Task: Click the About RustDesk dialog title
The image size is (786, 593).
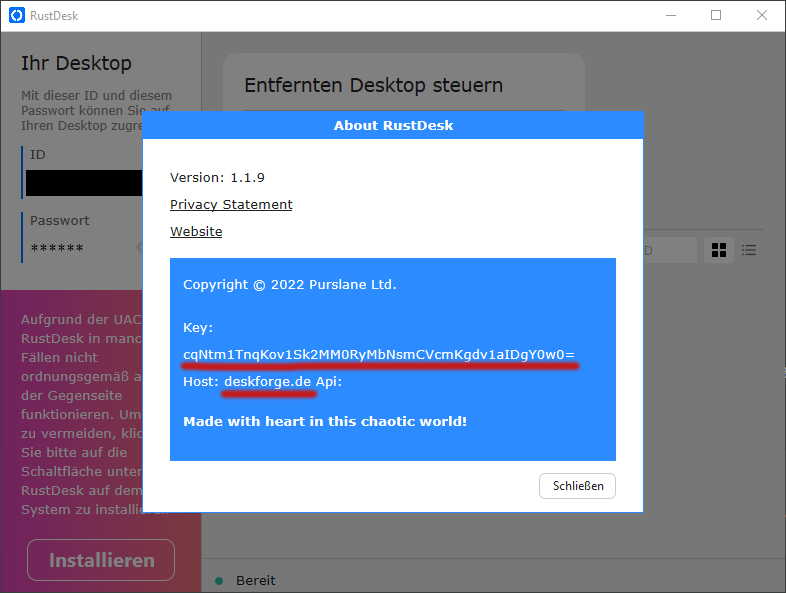Action: pyautogui.click(x=393, y=125)
